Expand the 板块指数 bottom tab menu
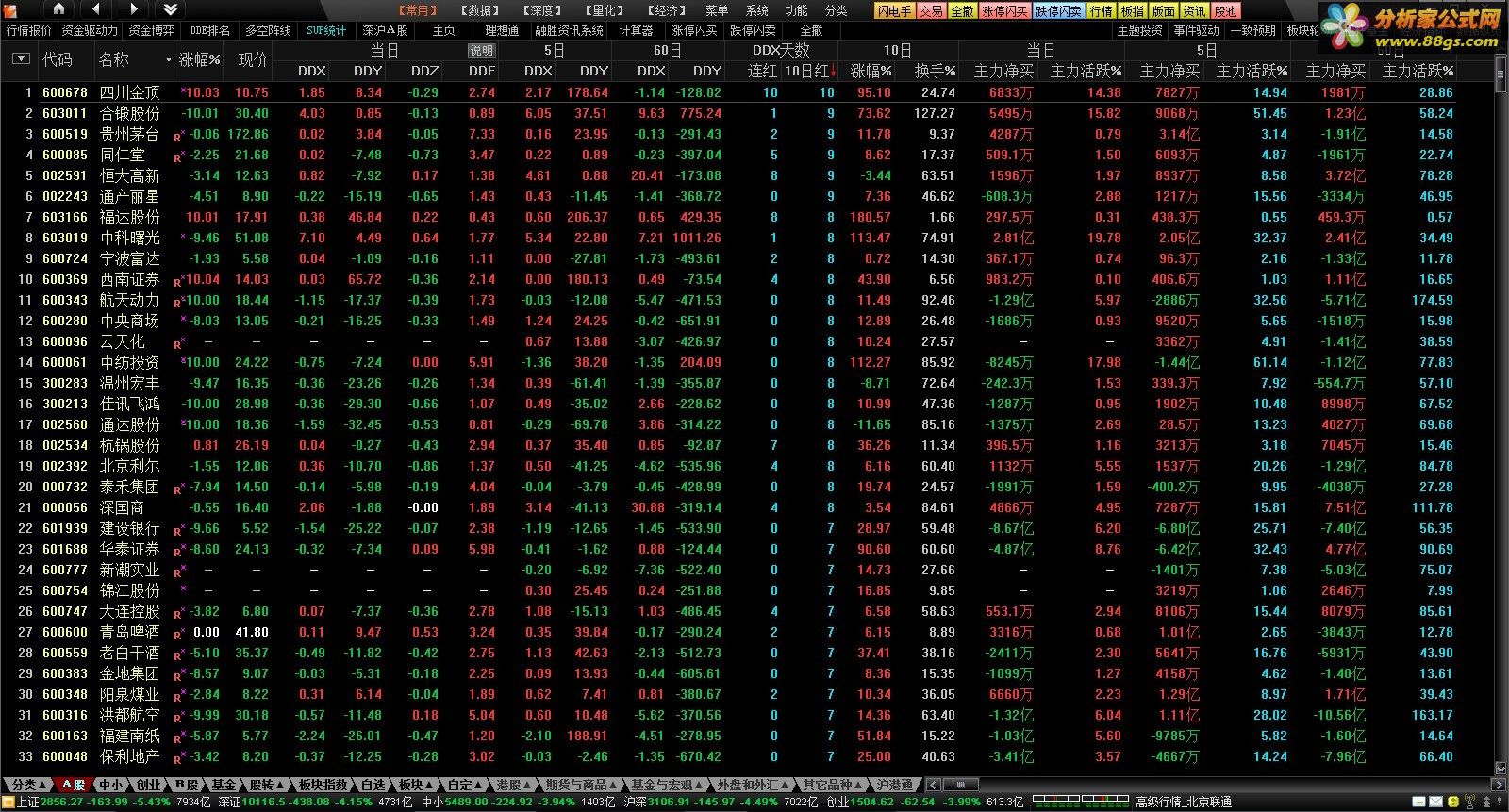 click(323, 785)
